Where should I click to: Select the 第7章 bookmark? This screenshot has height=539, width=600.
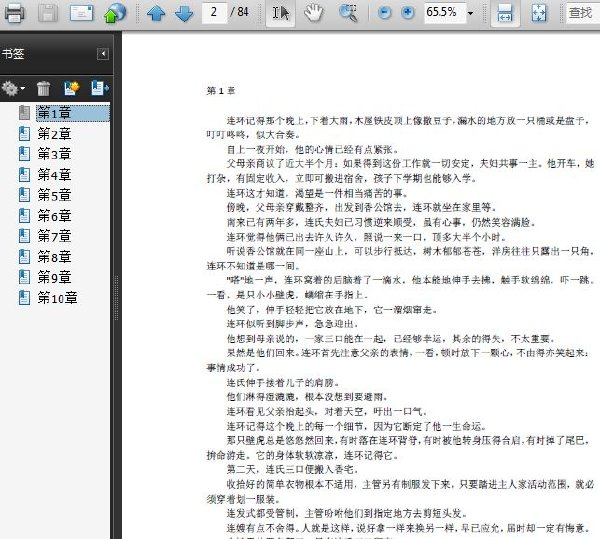click(x=54, y=236)
